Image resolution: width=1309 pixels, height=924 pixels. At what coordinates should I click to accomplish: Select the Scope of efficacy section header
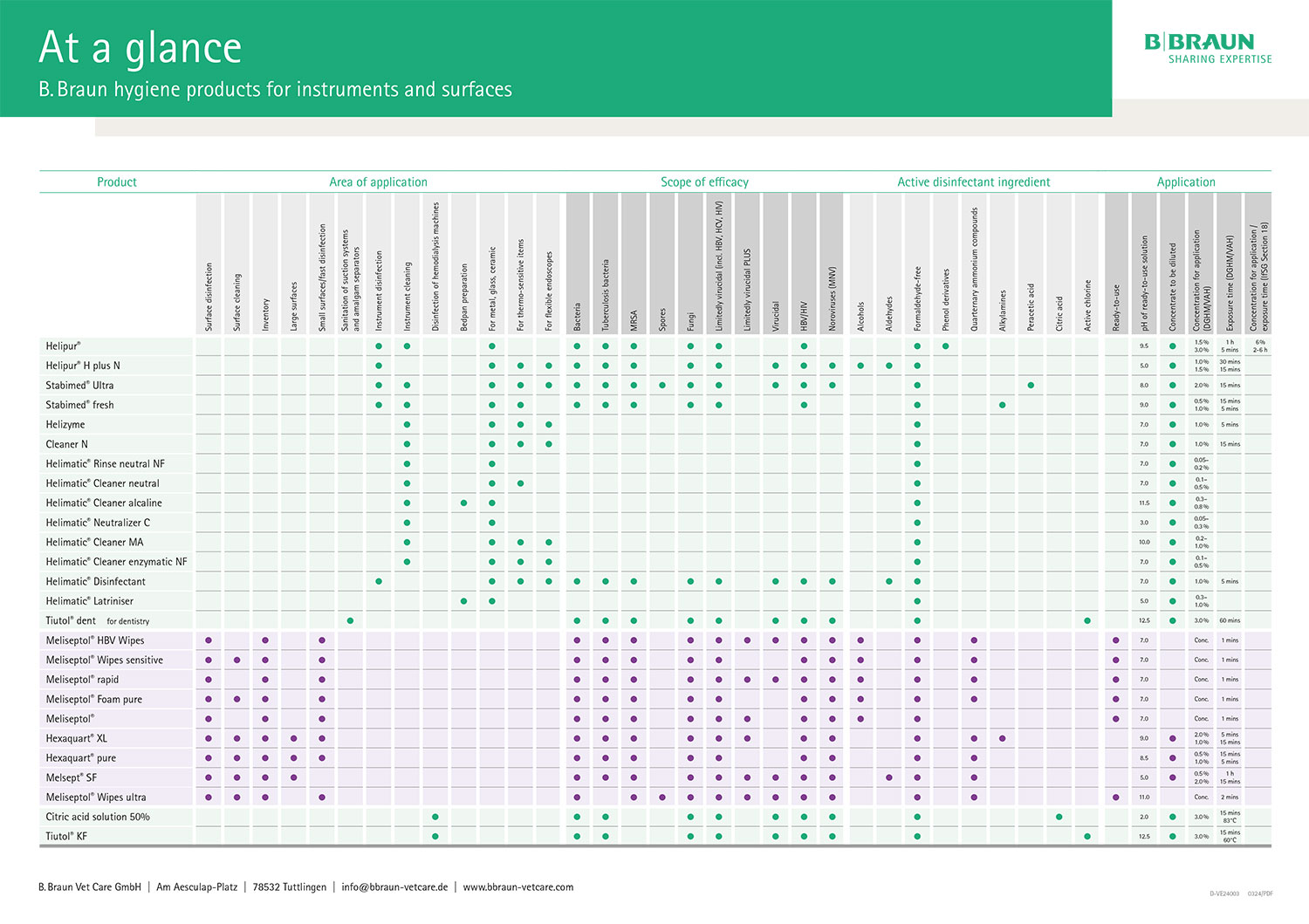pyautogui.click(x=704, y=182)
